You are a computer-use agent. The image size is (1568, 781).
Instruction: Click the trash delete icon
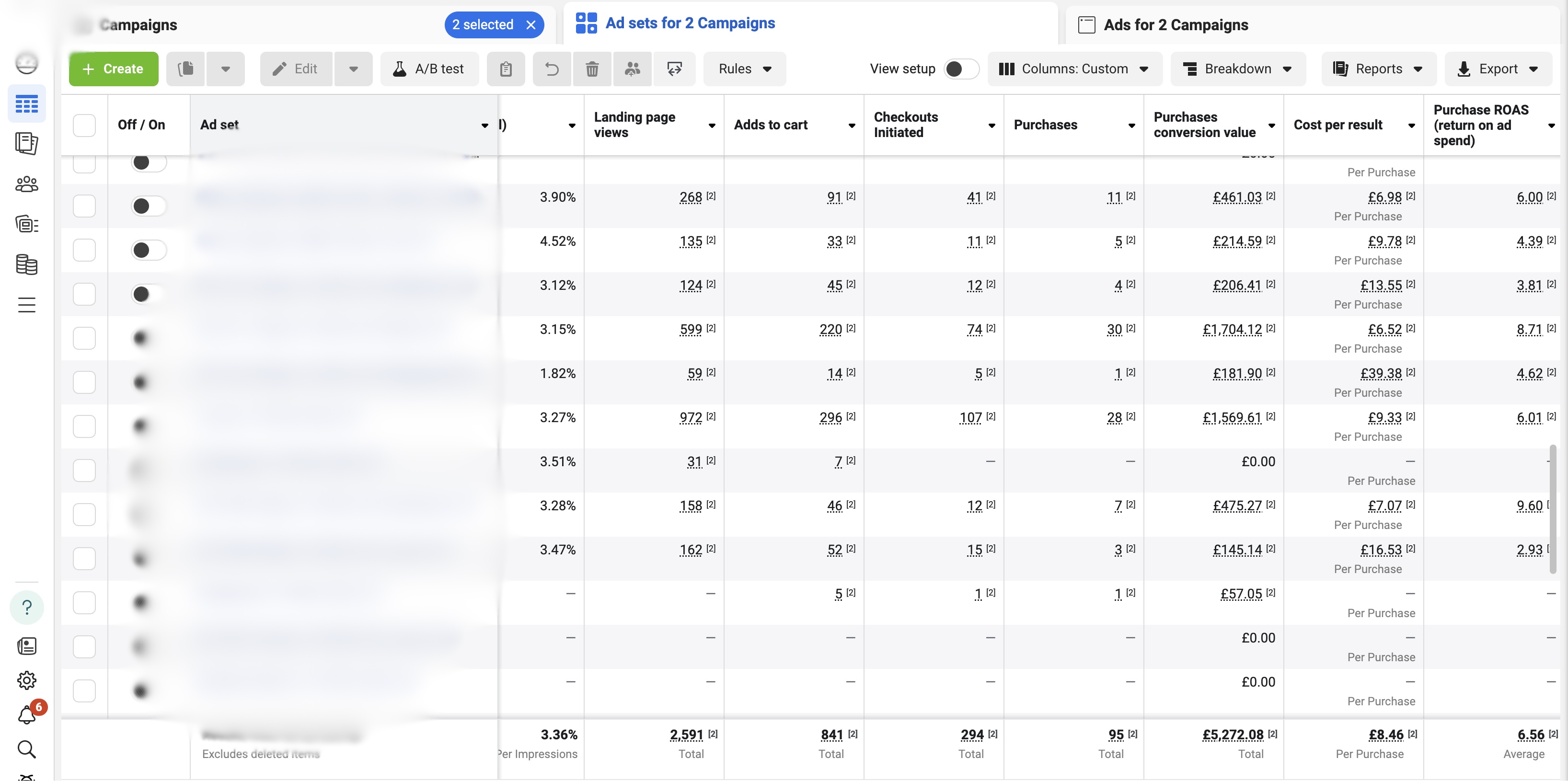tap(592, 69)
